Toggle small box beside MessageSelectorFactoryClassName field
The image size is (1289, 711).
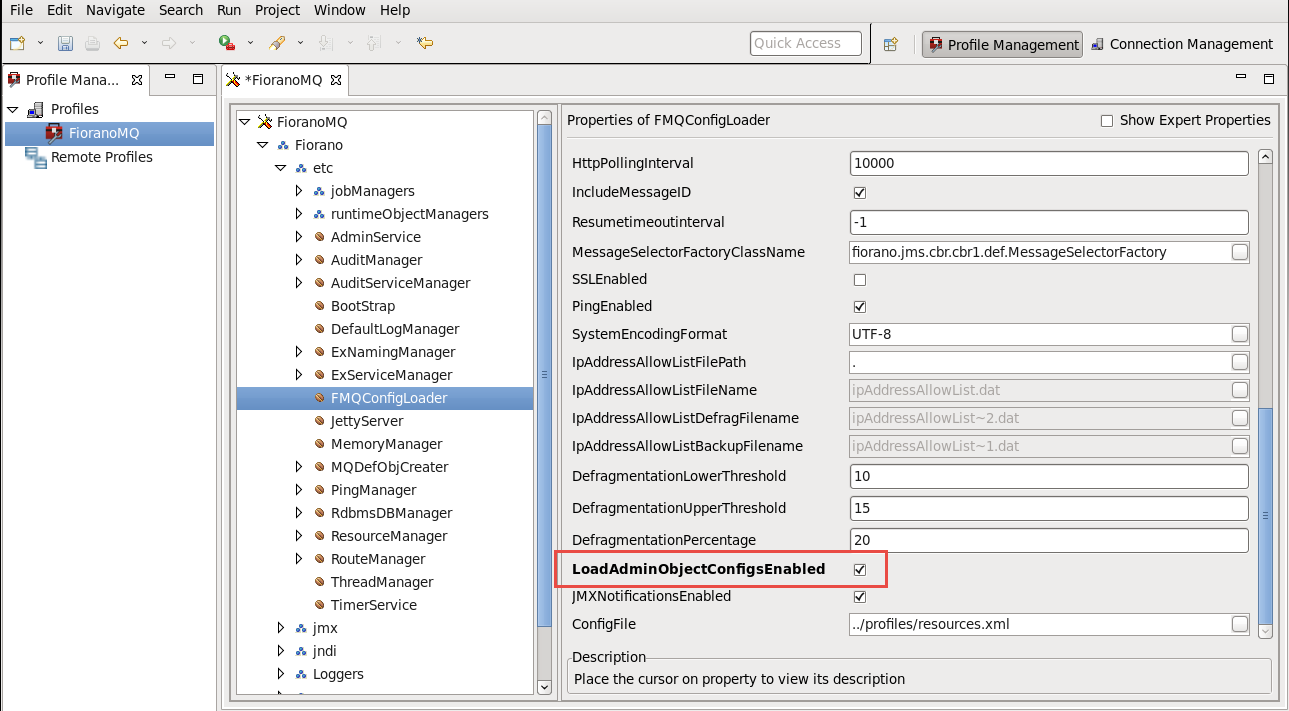point(1240,252)
